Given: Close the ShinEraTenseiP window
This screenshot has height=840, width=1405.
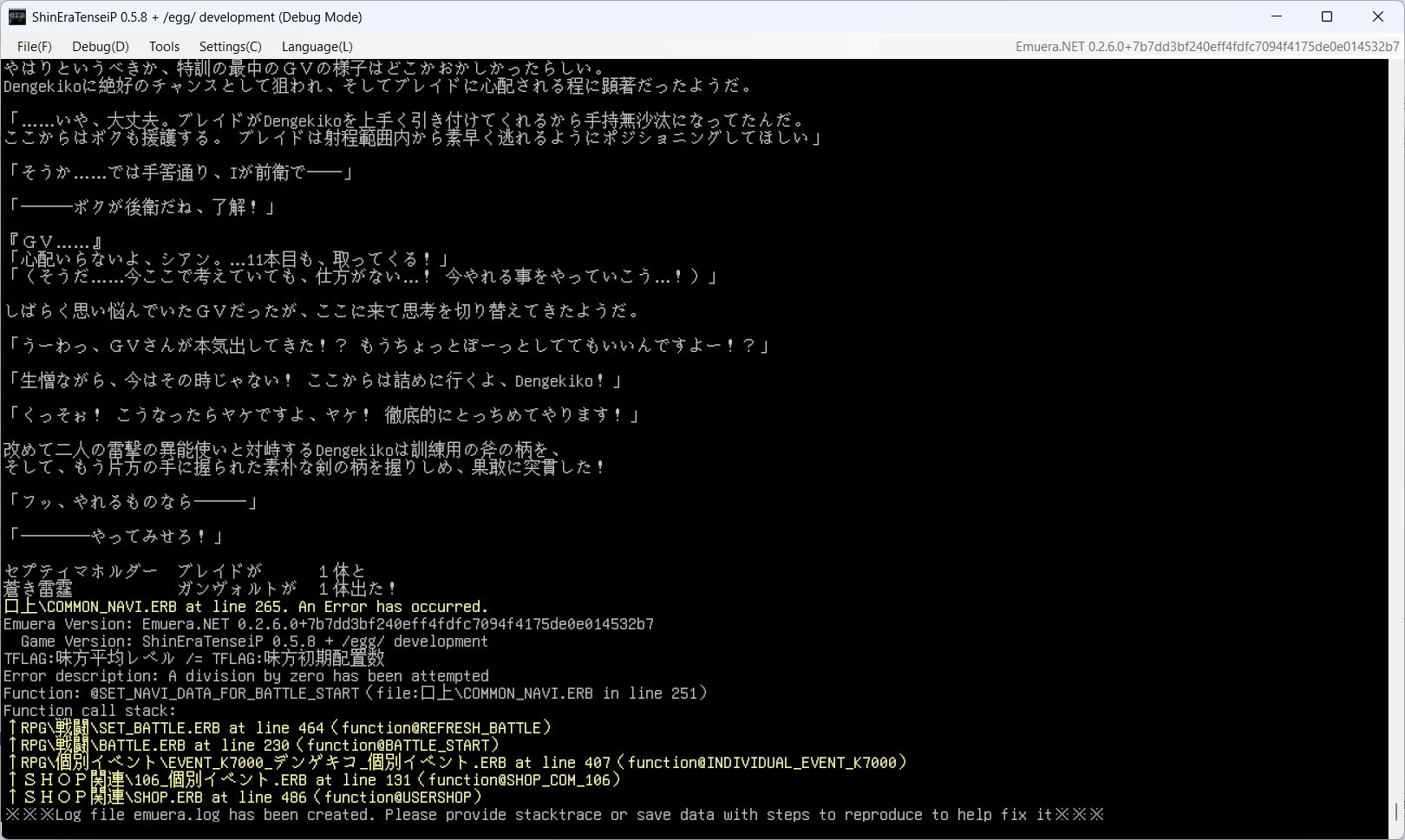Looking at the screenshot, I should 1378,16.
